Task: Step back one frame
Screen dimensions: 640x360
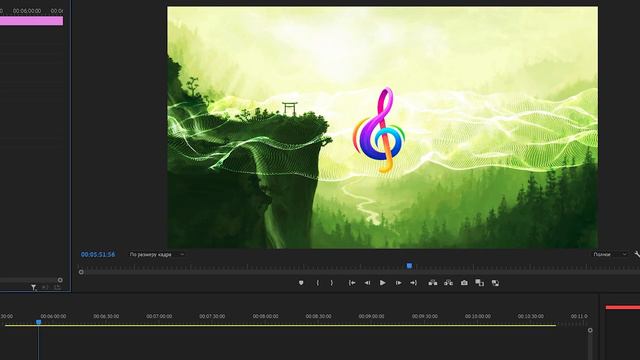Action: point(367,283)
